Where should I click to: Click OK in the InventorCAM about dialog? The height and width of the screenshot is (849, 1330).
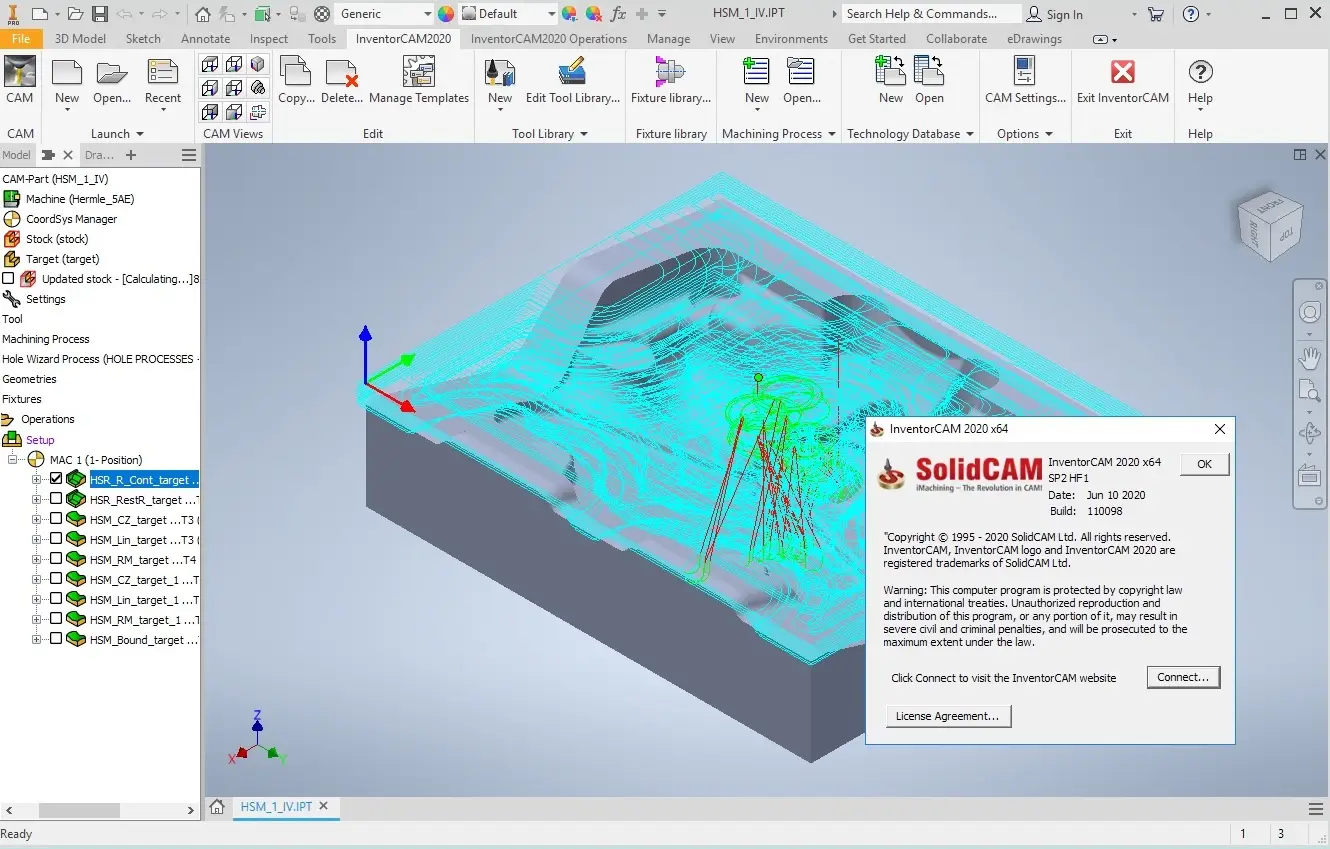[x=1204, y=464]
